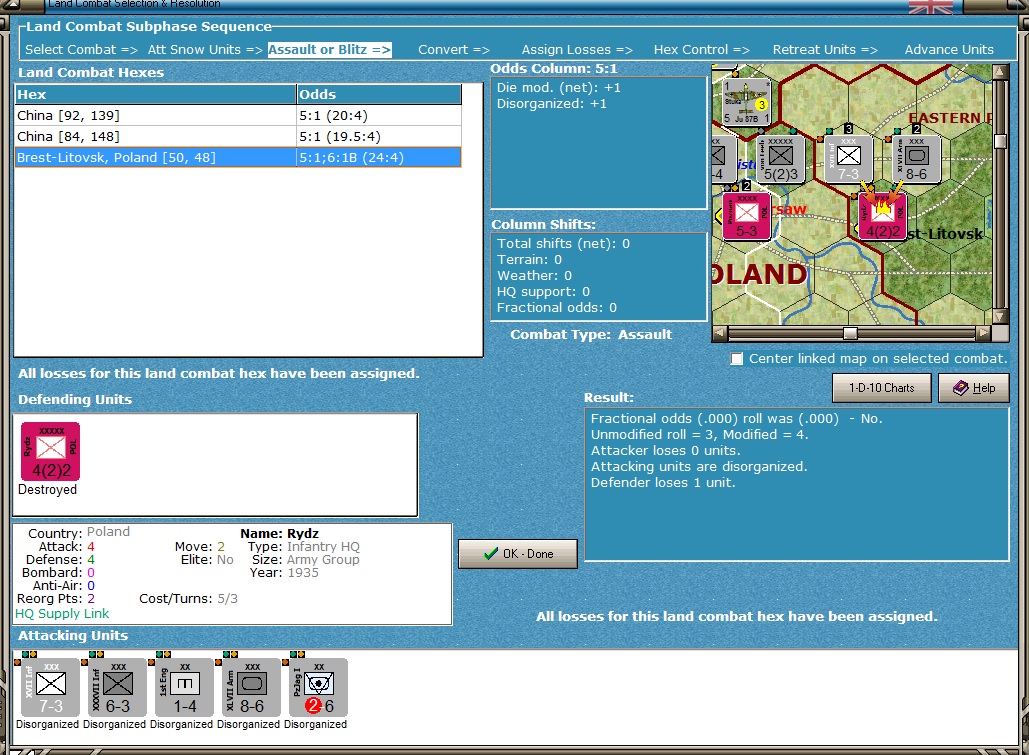Click the destroyed Rydz 4(2)2 HQ defender
This screenshot has height=755, width=1029.
51,451
